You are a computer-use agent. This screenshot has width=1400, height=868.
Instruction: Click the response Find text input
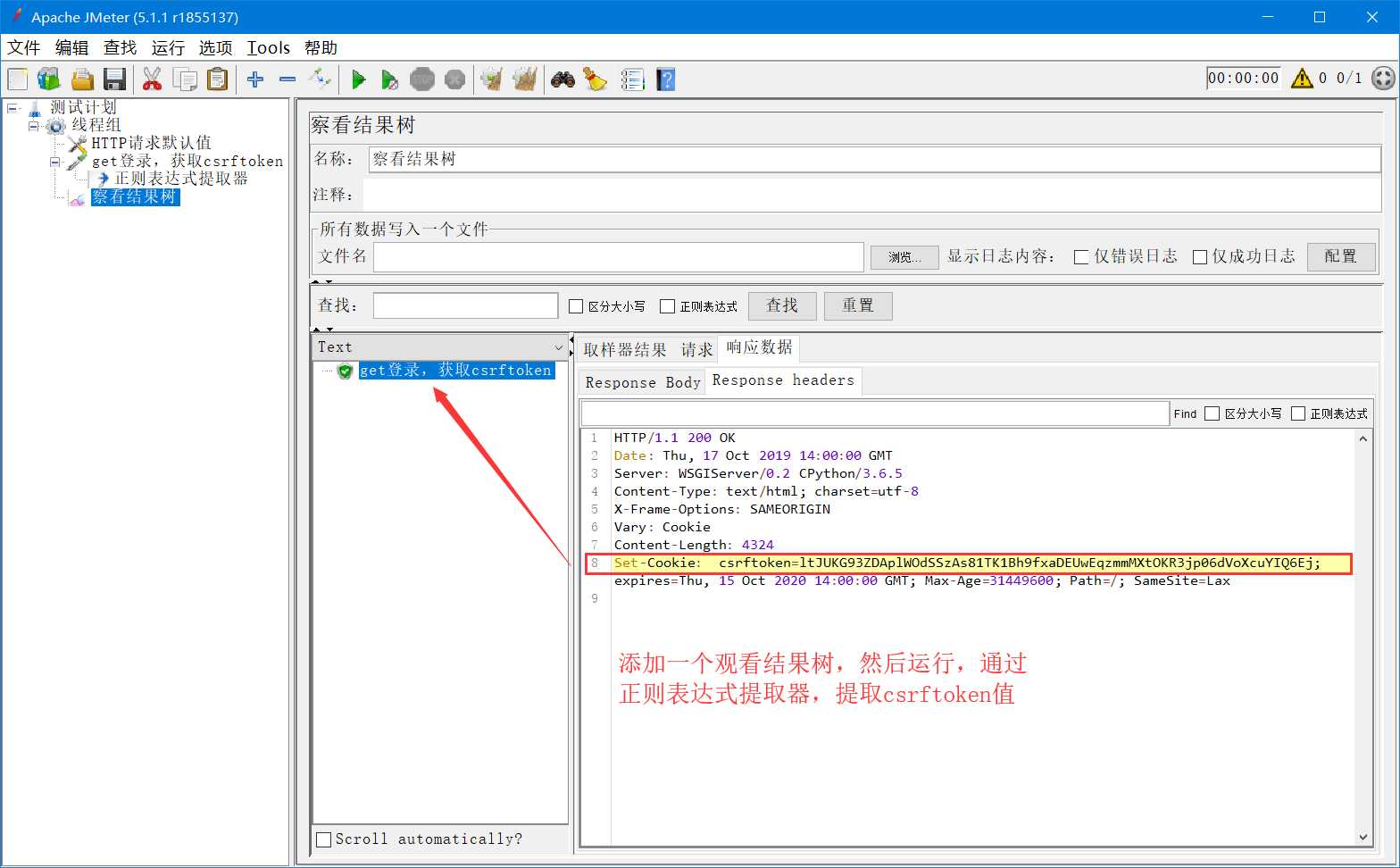(875, 413)
